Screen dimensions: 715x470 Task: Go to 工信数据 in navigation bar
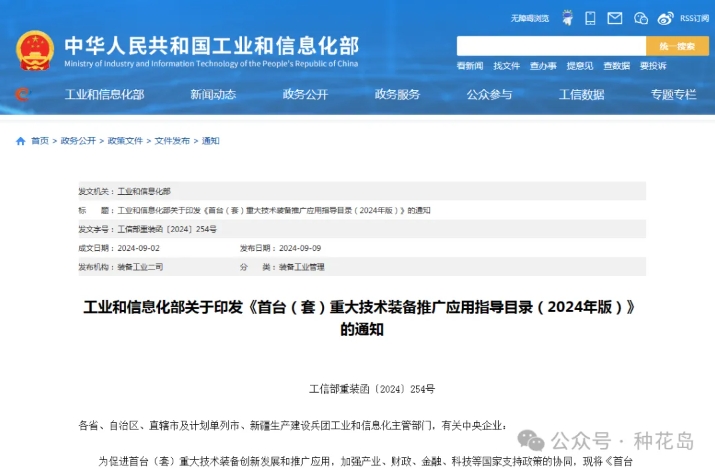[x=581, y=95]
